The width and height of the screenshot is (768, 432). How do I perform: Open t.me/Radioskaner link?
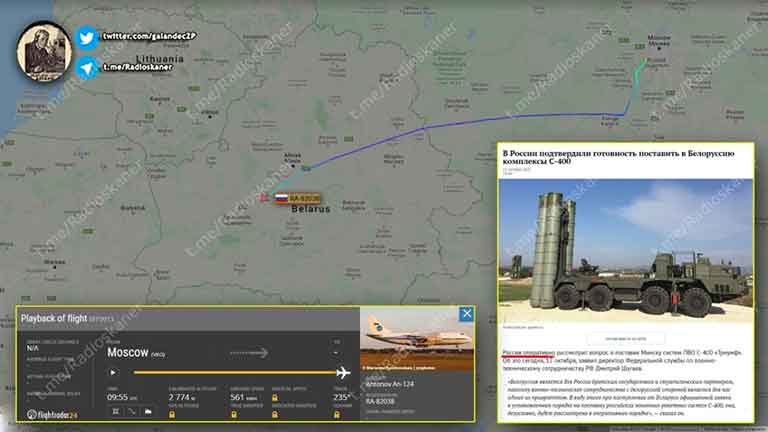point(138,67)
